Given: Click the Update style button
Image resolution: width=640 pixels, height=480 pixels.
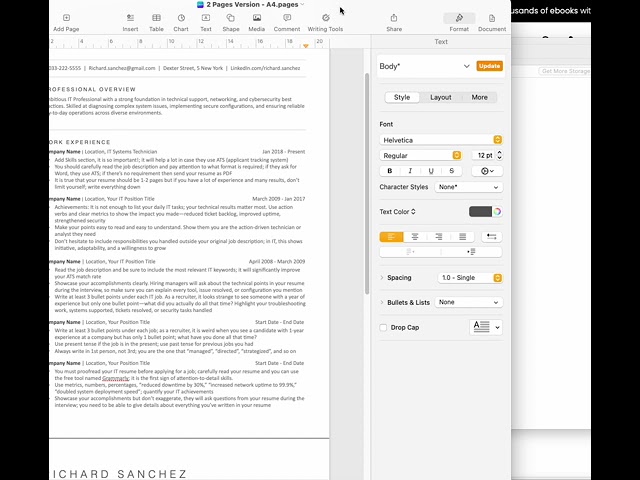Looking at the screenshot, I should pyautogui.click(x=490, y=66).
